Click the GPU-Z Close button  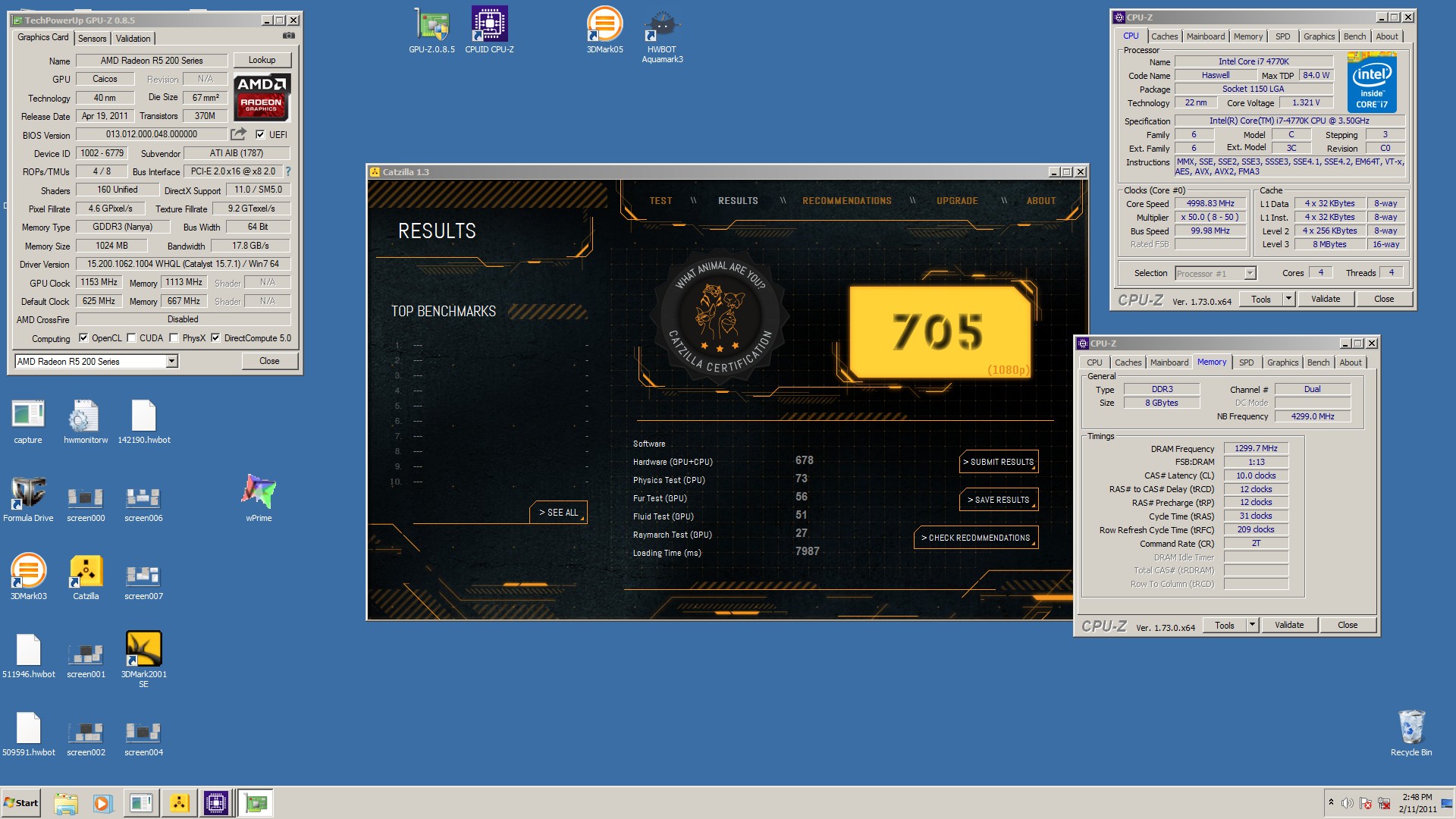pyautogui.click(x=269, y=361)
